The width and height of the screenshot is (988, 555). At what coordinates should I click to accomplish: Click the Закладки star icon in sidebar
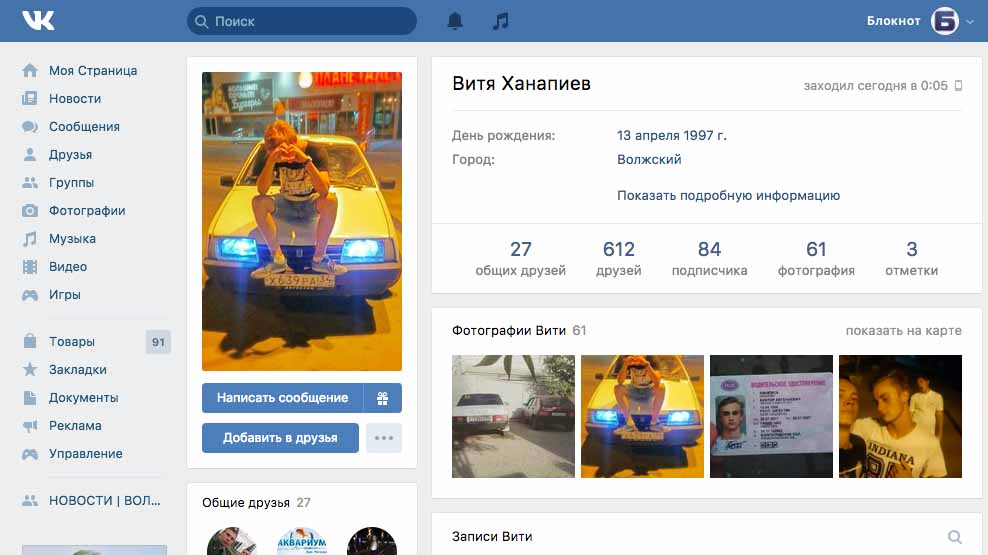[x=30, y=370]
